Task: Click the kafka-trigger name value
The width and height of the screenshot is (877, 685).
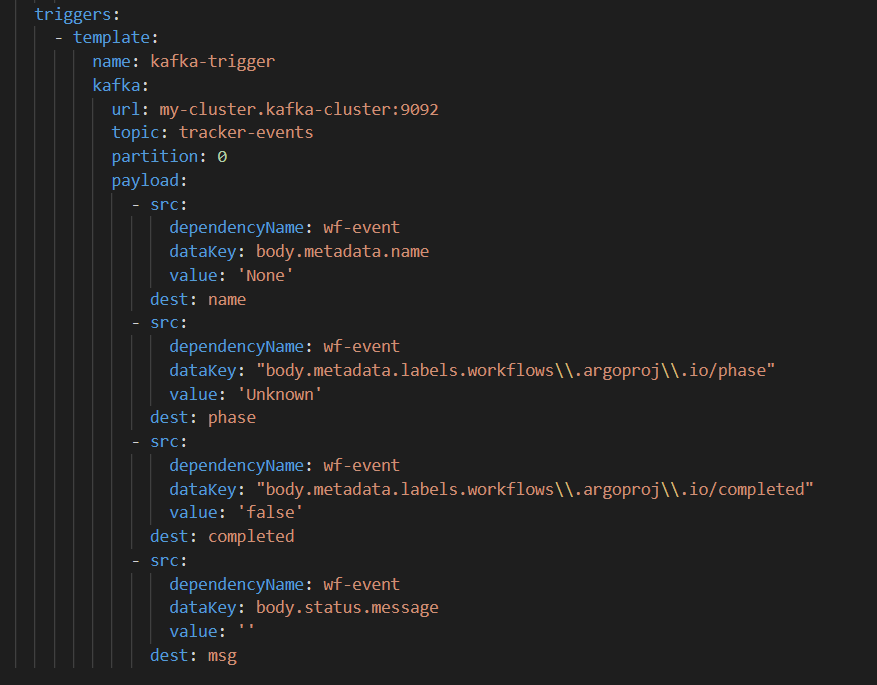Action: [x=213, y=61]
